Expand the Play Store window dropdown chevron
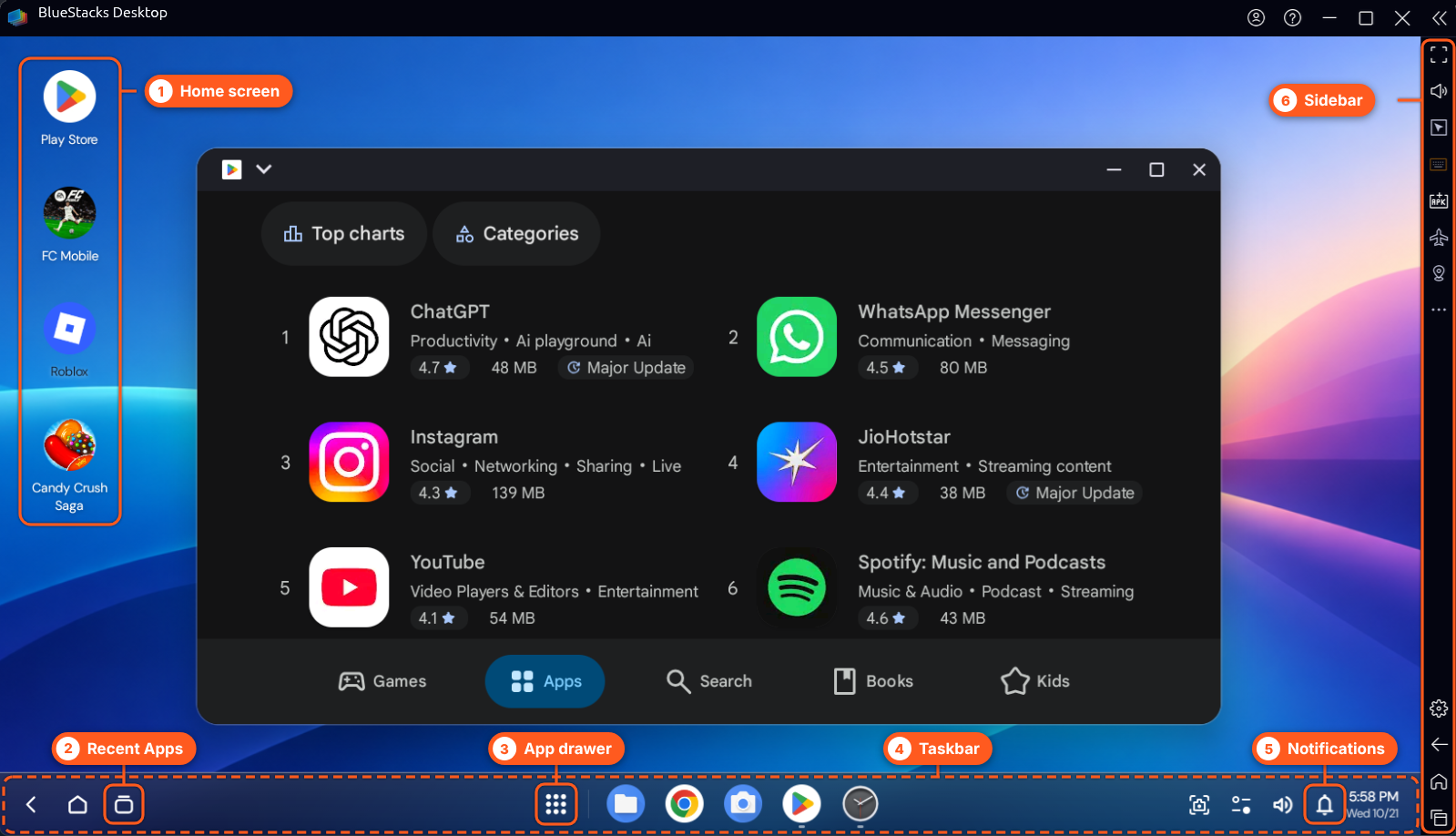This screenshot has height=836, width=1456. (264, 169)
